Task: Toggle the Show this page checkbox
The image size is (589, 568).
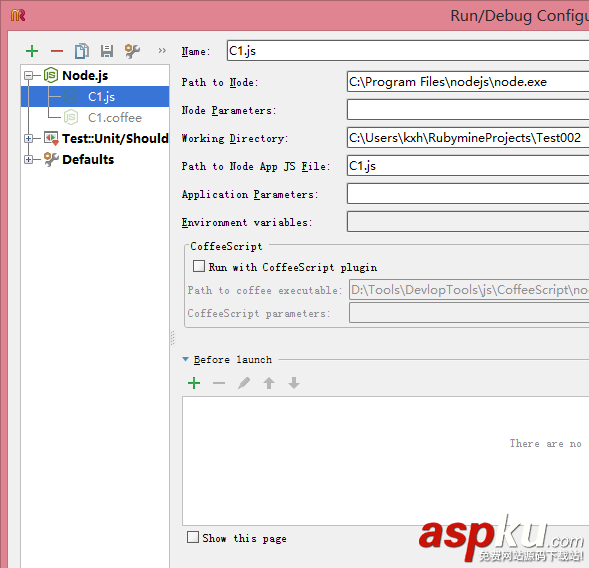Action: (x=193, y=537)
